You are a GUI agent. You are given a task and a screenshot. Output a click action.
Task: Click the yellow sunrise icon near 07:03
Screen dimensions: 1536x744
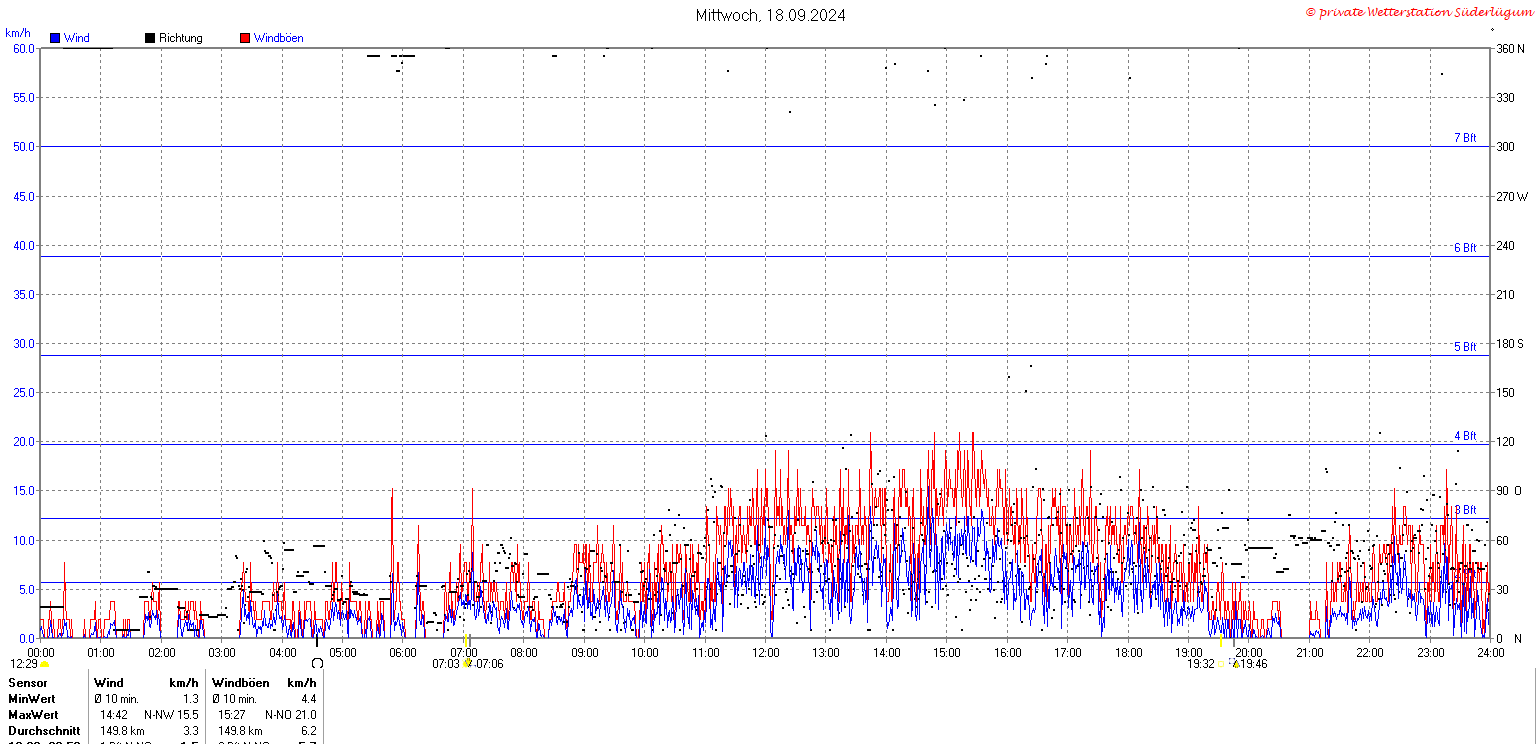click(x=467, y=663)
